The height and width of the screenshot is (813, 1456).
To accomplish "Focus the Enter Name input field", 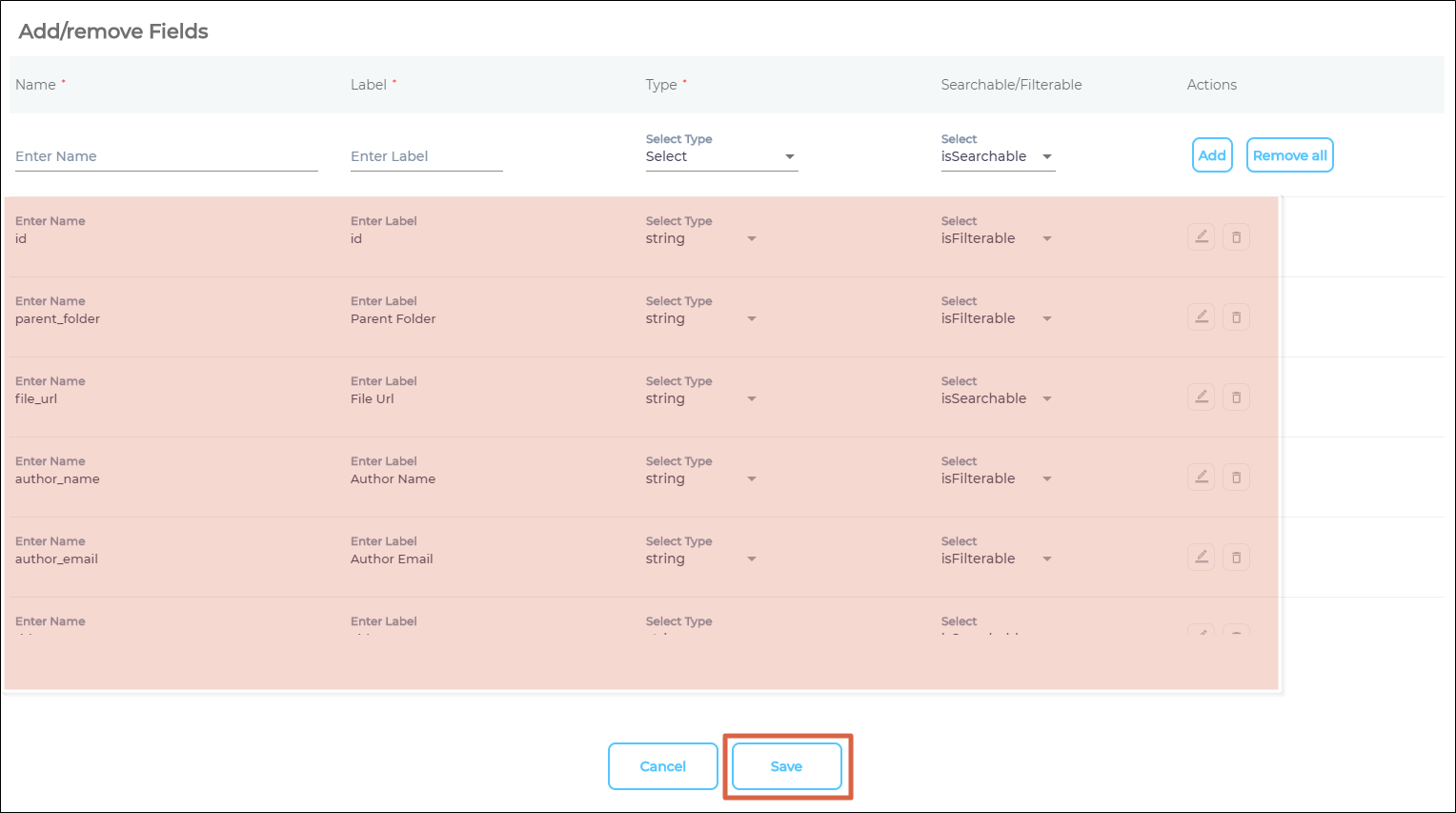I will (166, 156).
